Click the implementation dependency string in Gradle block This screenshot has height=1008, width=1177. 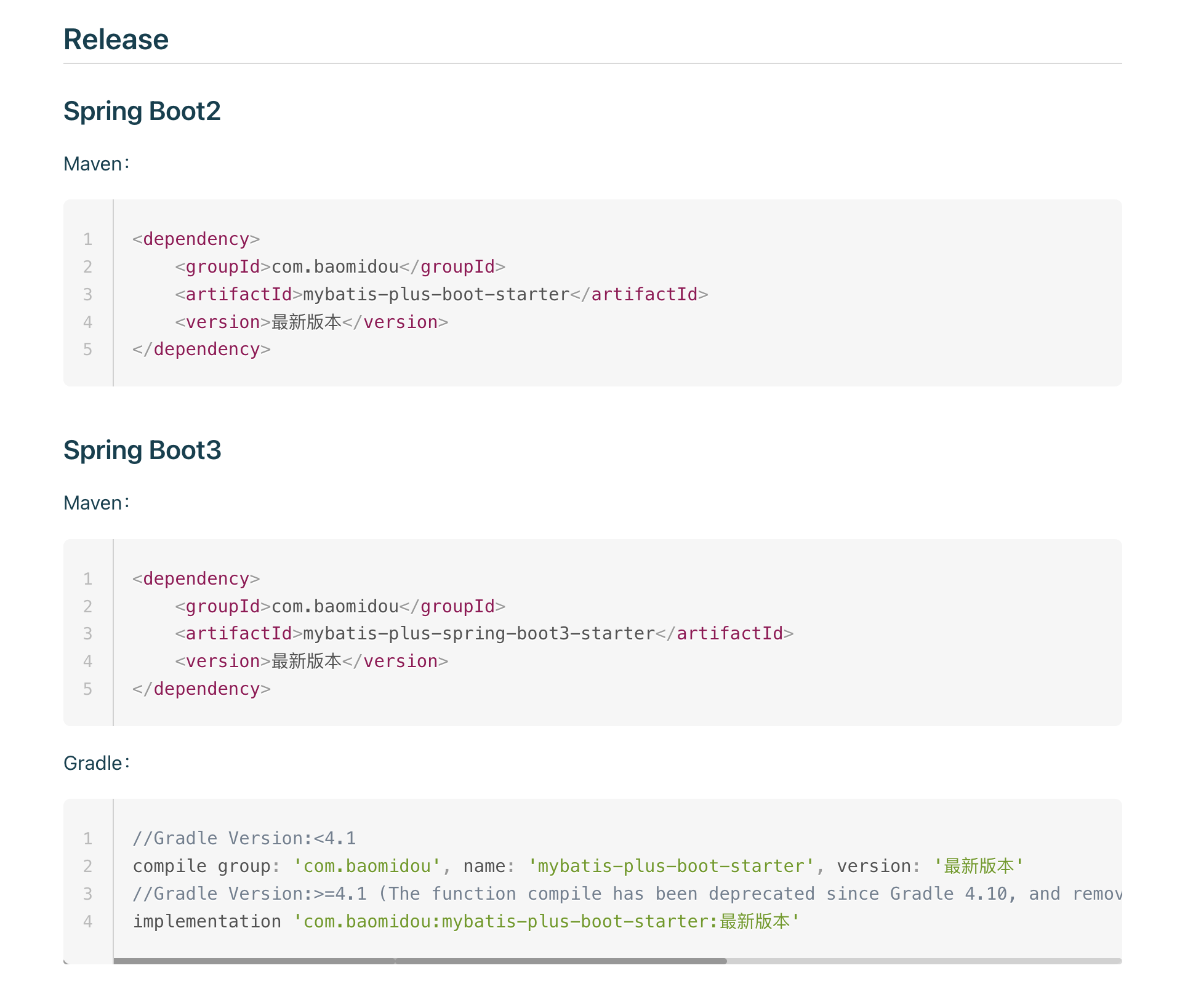545,922
